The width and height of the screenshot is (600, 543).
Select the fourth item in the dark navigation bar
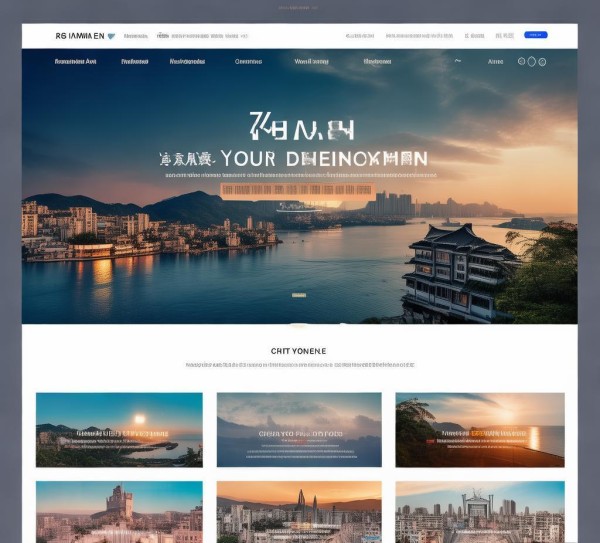248,61
